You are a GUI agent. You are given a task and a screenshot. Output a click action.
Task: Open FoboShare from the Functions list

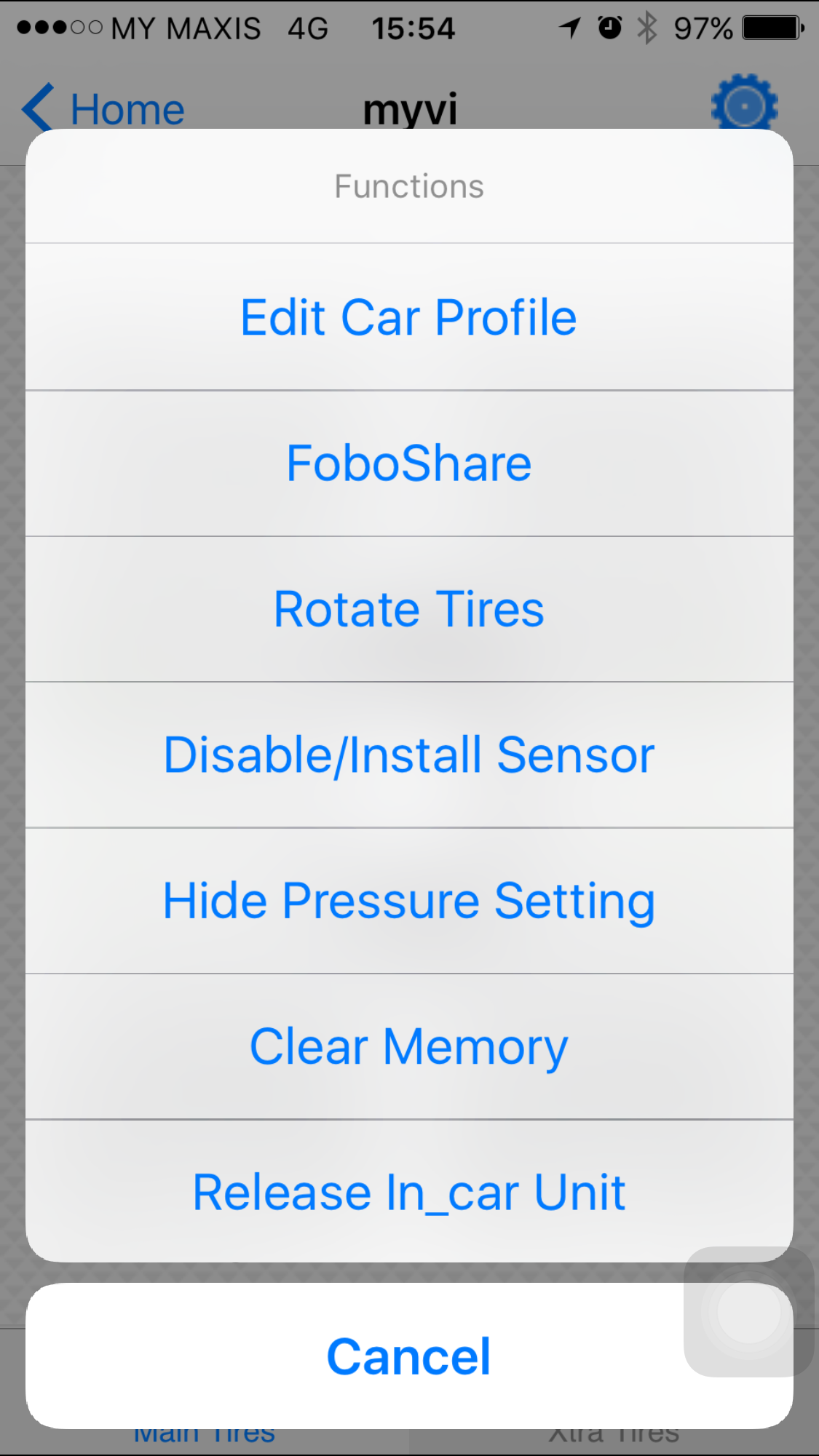[x=409, y=464]
